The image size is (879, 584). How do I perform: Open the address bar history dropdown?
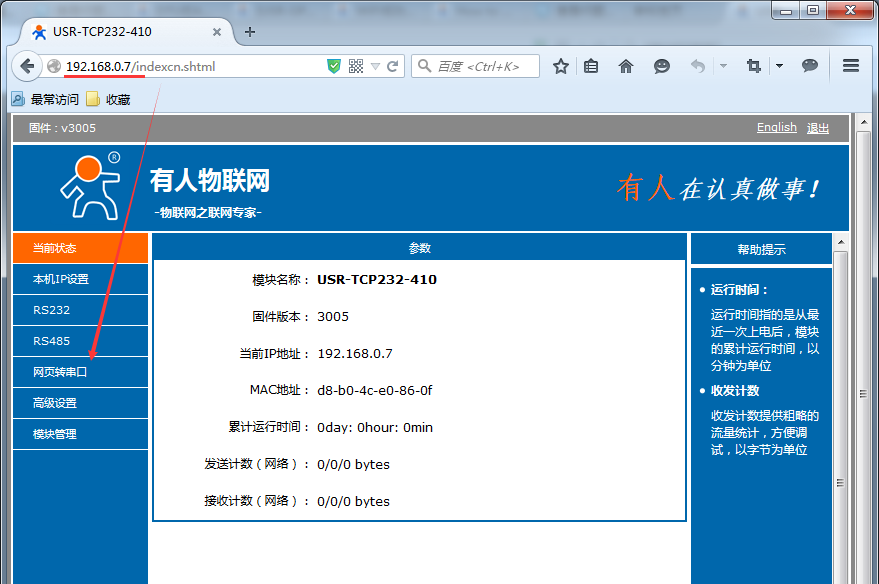[x=376, y=67]
